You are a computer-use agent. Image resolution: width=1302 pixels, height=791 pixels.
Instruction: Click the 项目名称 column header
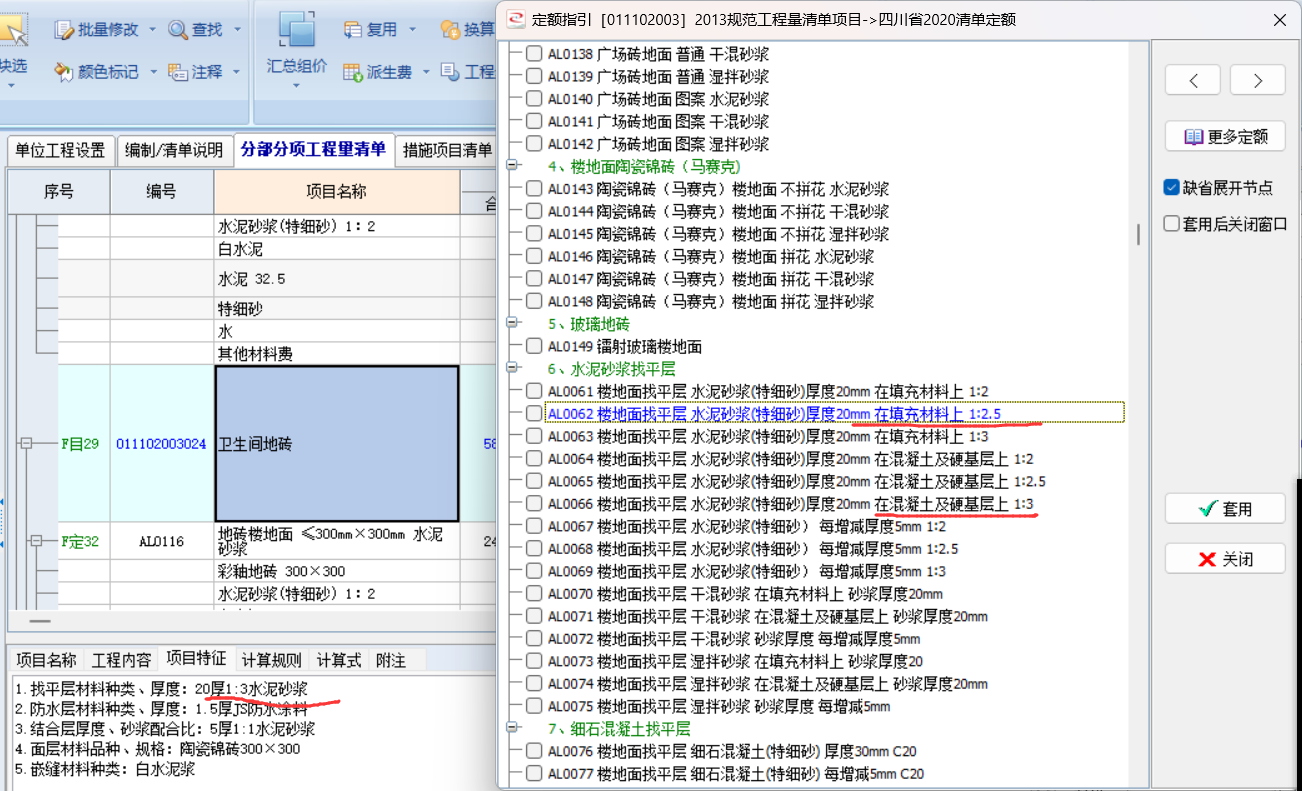pos(336,192)
